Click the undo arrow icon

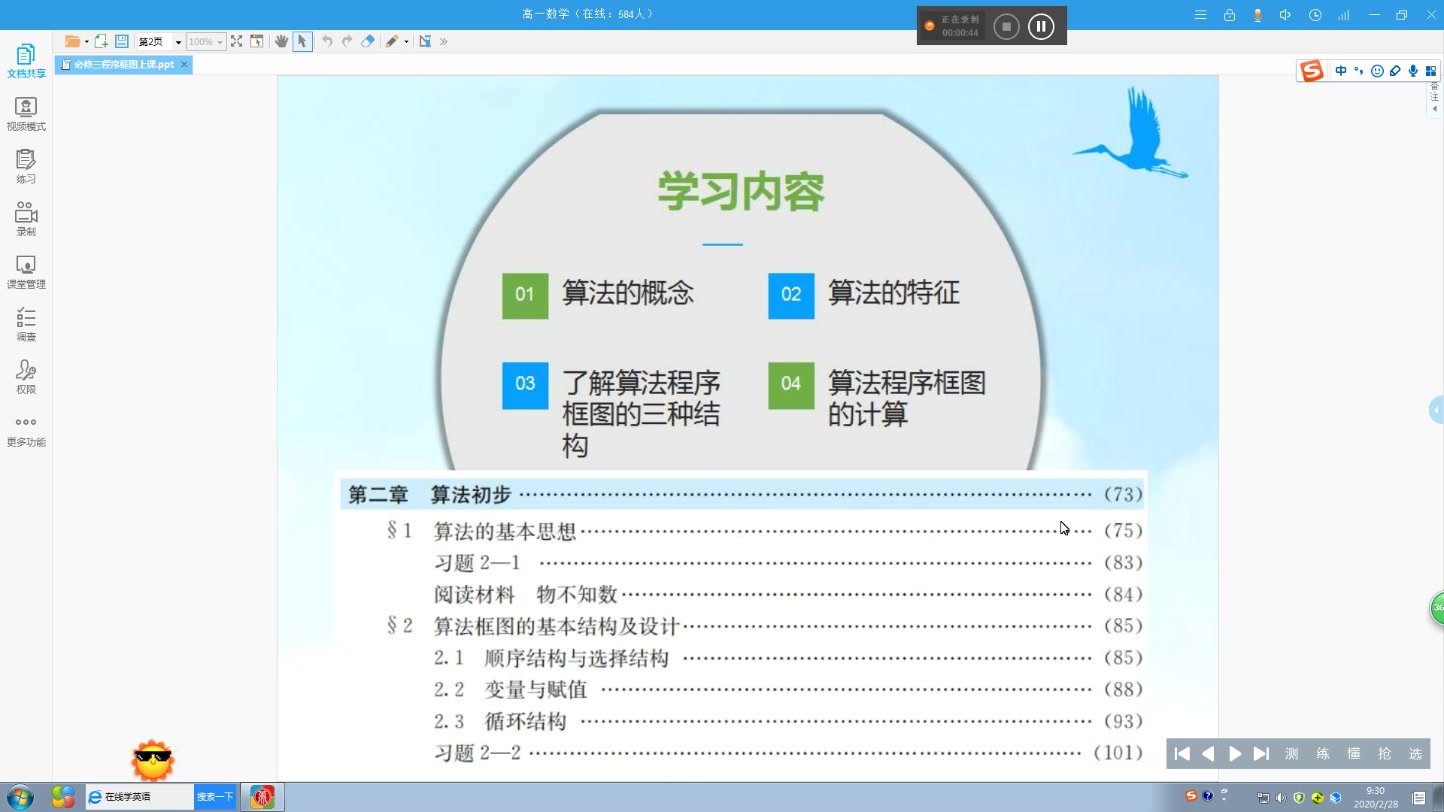[327, 41]
